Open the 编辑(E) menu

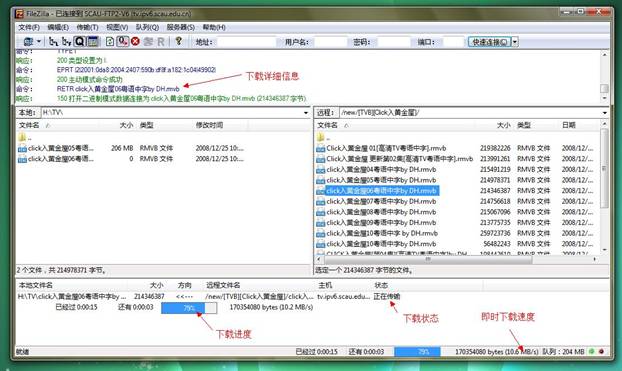tap(58, 27)
